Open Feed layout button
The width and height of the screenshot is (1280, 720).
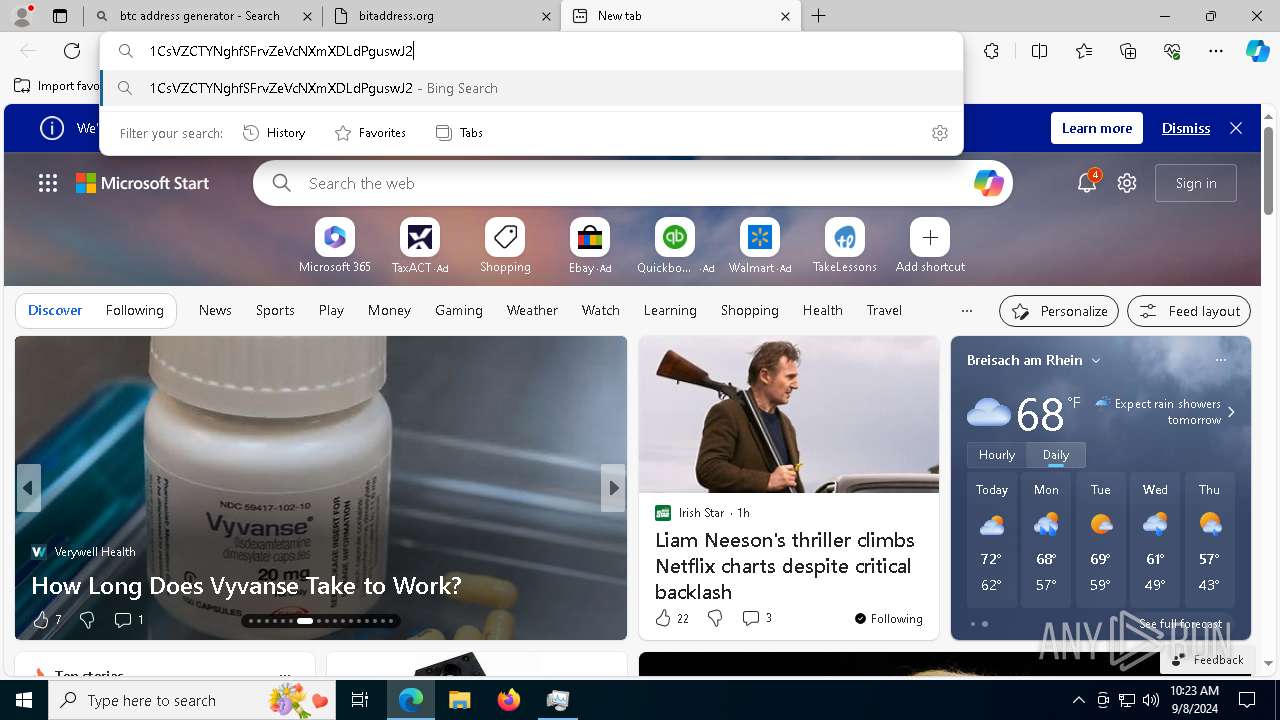pyautogui.click(x=1189, y=311)
